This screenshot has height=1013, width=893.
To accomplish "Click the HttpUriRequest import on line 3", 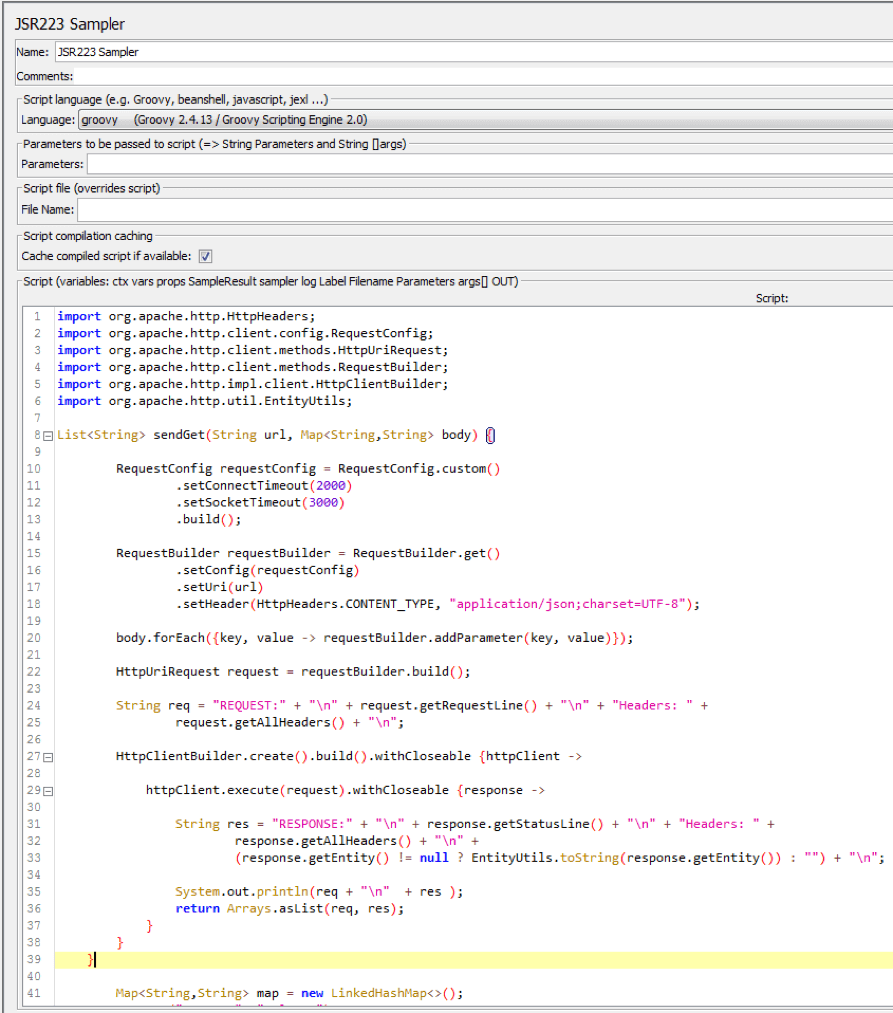I will click(252, 350).
